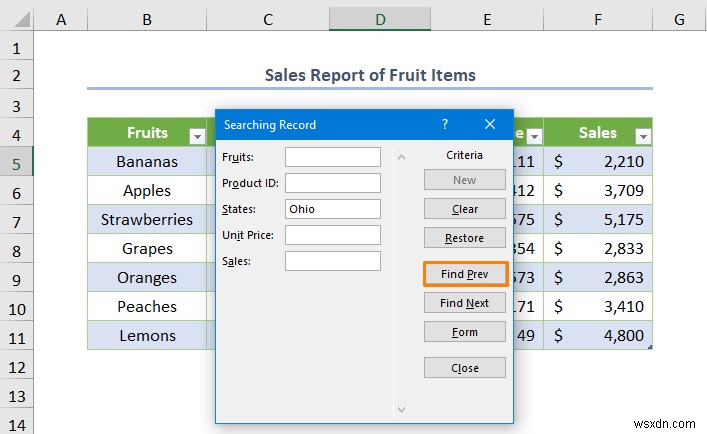Open the Unit Price filter dropdown

tap(534, 136)
